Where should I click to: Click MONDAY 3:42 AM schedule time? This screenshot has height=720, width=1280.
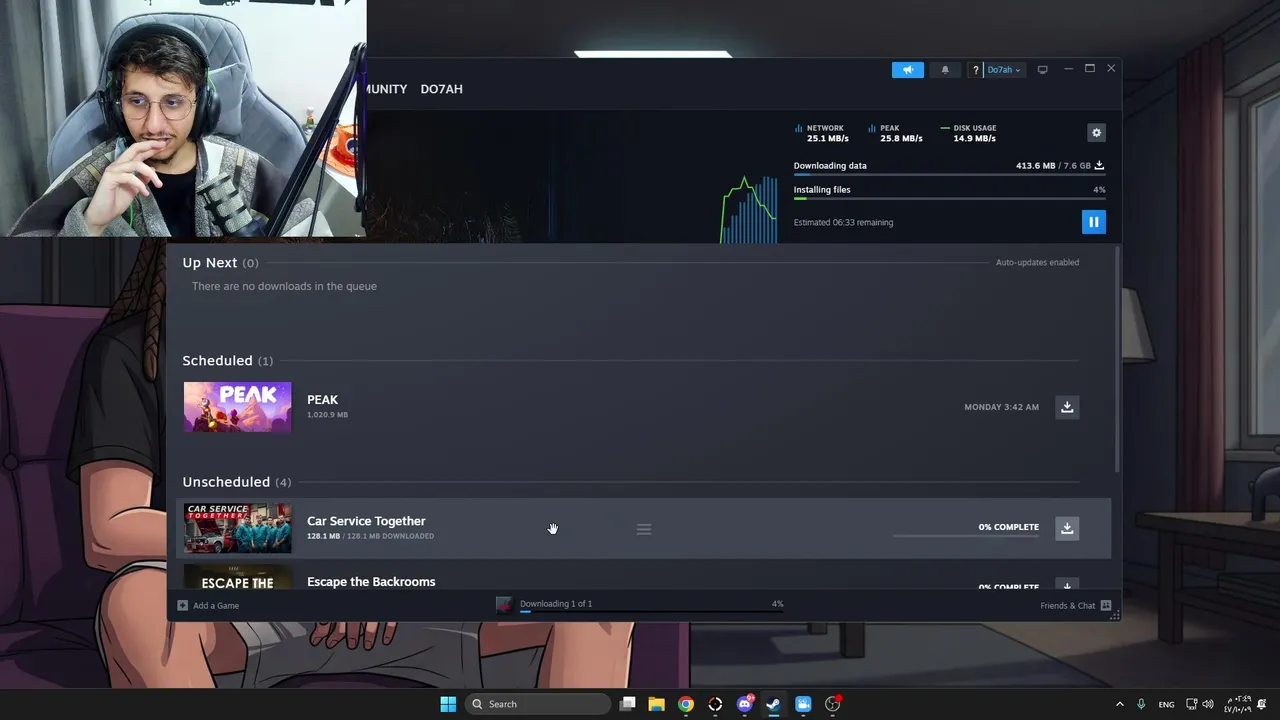tap(1001, 407)
